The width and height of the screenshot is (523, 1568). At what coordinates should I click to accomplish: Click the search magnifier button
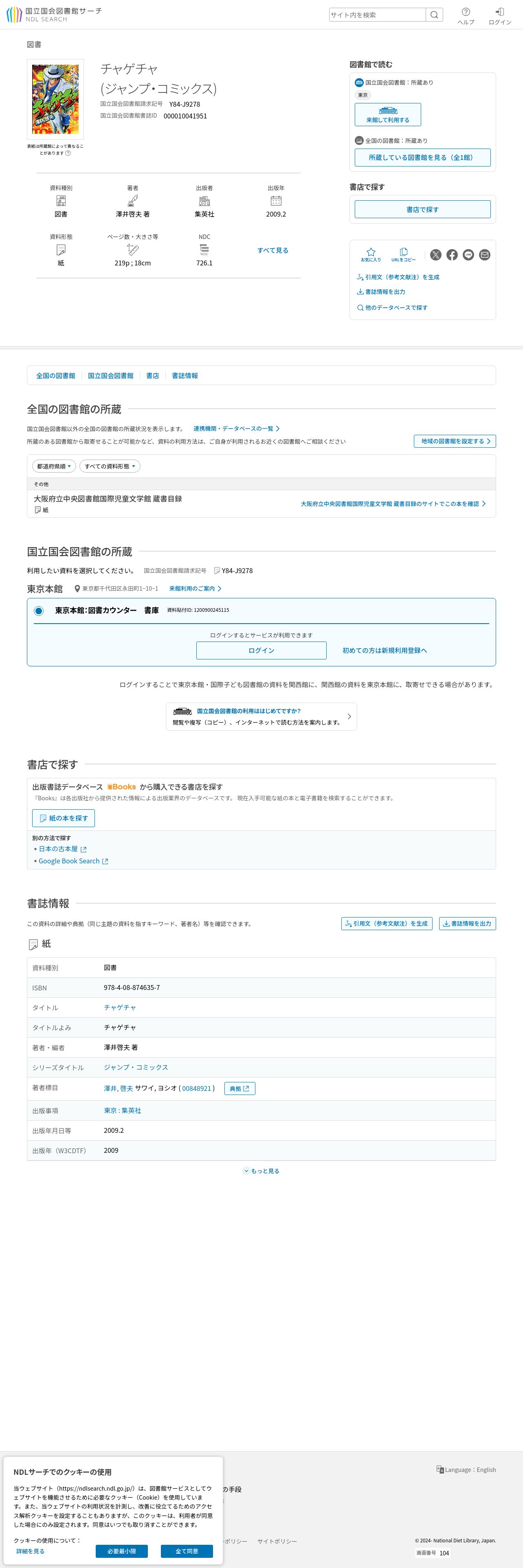[x=434, y=15]
